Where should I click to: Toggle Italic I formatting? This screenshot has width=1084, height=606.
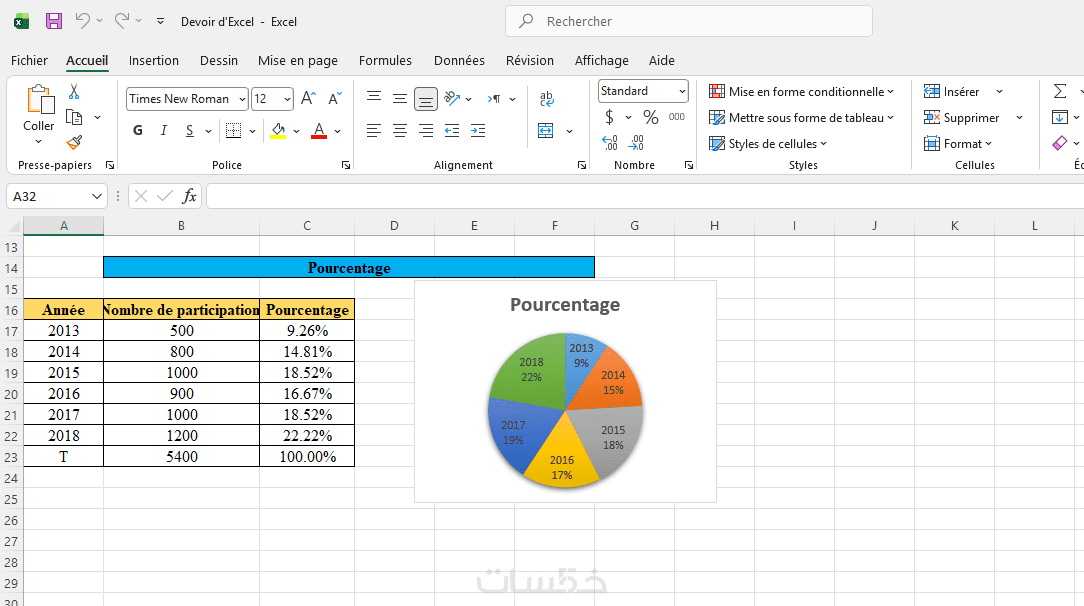[x=164, y=131]
